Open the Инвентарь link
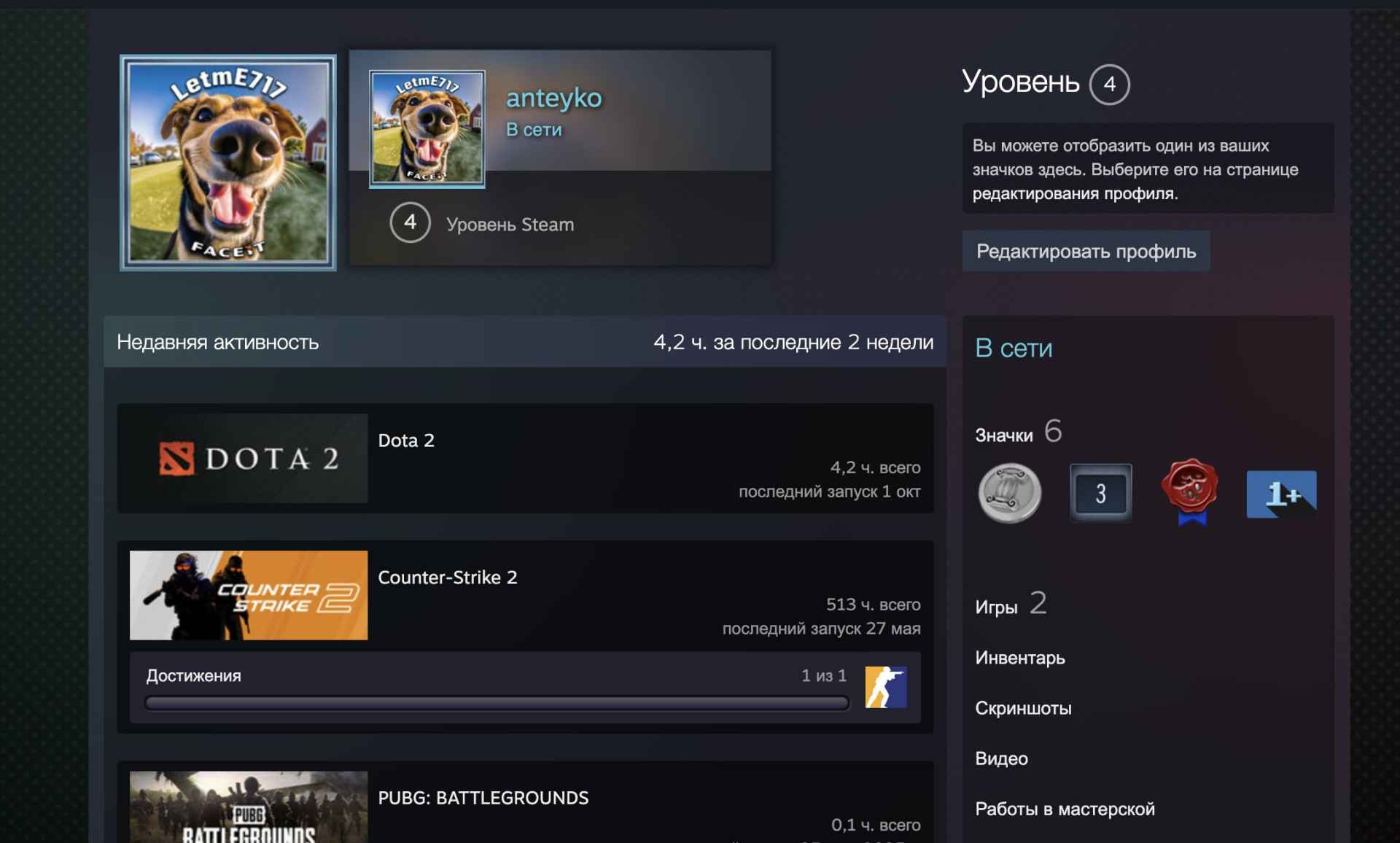1400x843 pixels. click(x=1020, y=658)
